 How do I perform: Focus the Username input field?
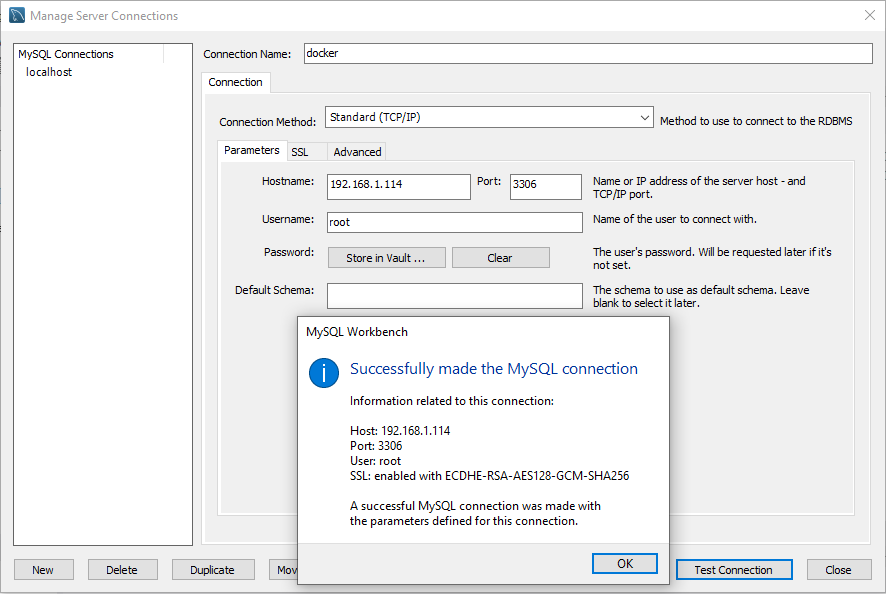point(454,222)
